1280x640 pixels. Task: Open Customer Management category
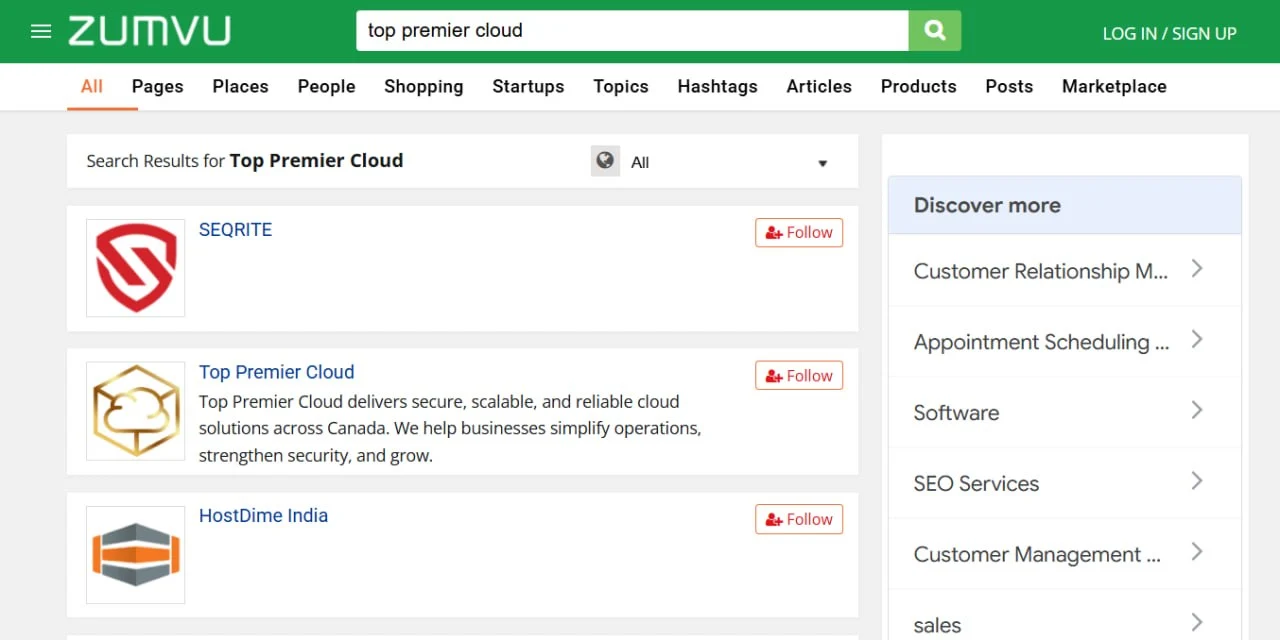(1037, 554)
